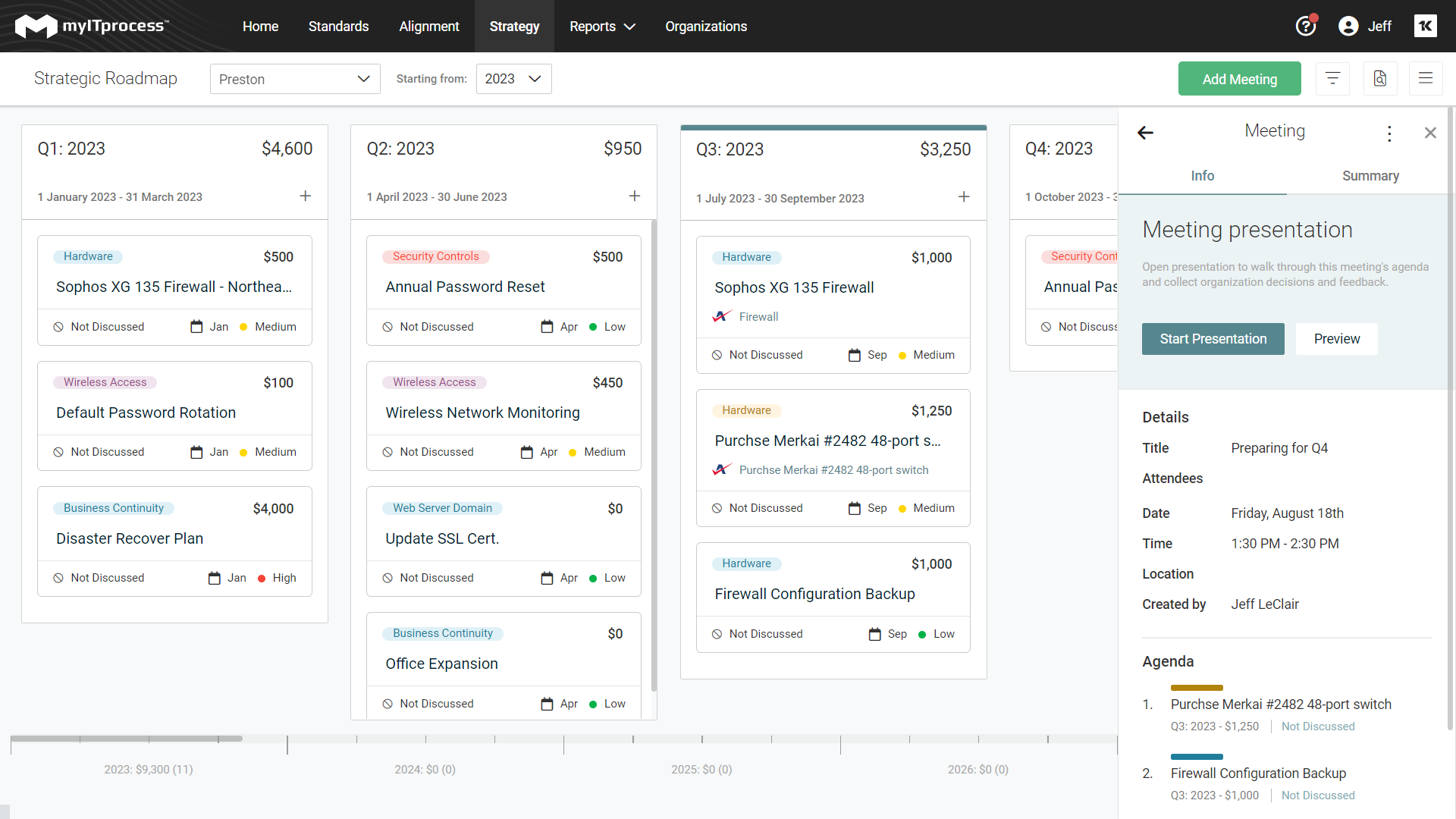The image size is (1456, 819).
Task: Go to the Home menu
Action: point(260,27)
